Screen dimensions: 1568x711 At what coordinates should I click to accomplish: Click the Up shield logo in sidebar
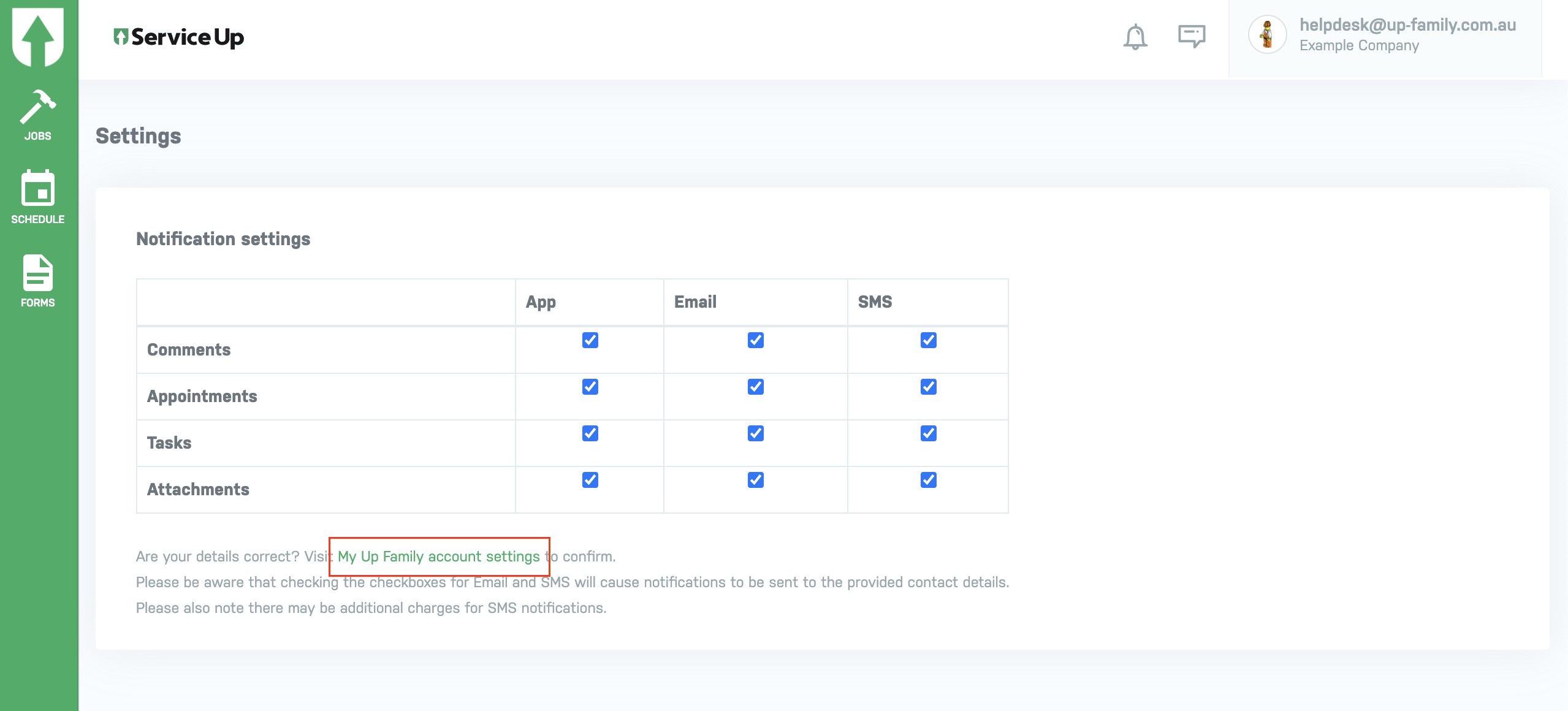tap(38, 35)
